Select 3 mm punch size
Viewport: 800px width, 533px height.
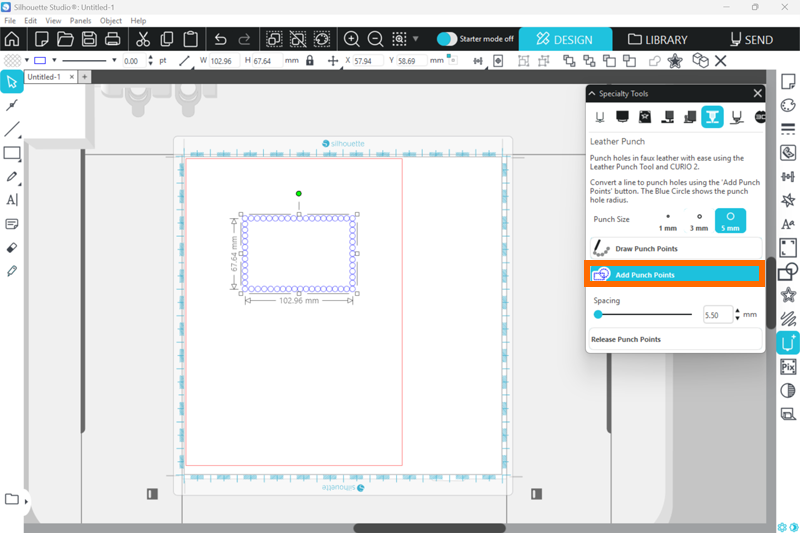(699, 221)
